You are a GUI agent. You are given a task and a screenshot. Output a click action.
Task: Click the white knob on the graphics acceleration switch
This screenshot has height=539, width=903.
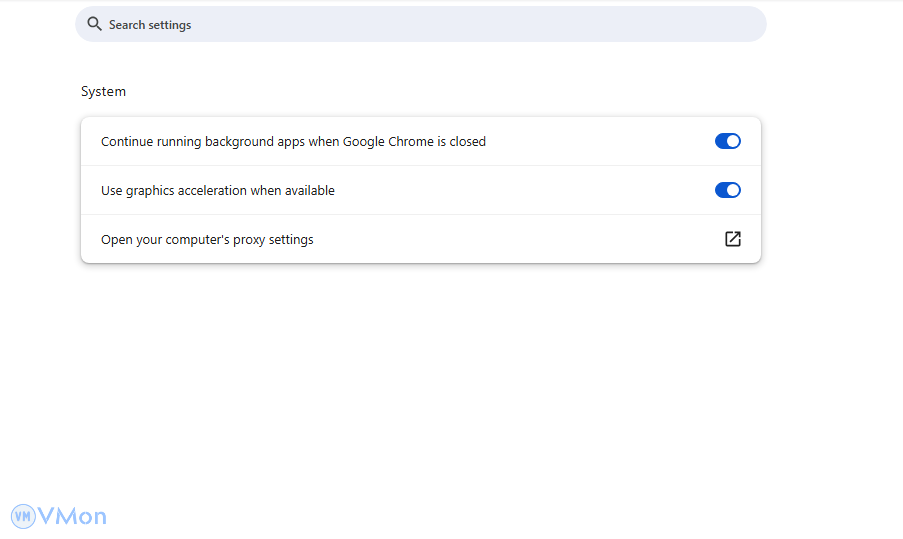(x=734, y=190)
